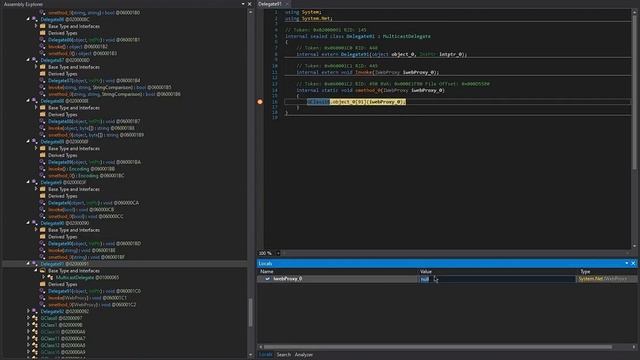Open the 100 % zoom level dropdown

tap(278, 253)
